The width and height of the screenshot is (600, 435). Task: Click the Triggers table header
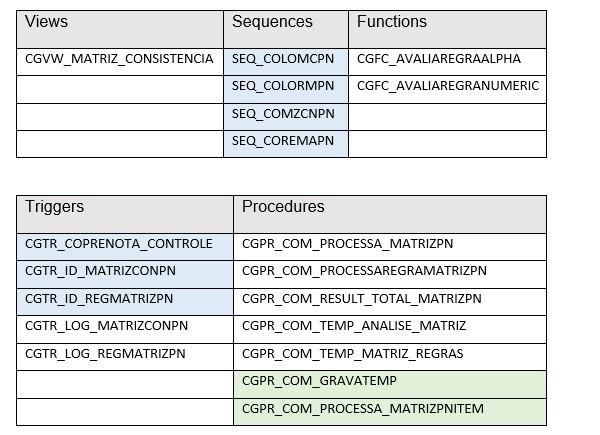pyautogui.click(x=54, y=207)
